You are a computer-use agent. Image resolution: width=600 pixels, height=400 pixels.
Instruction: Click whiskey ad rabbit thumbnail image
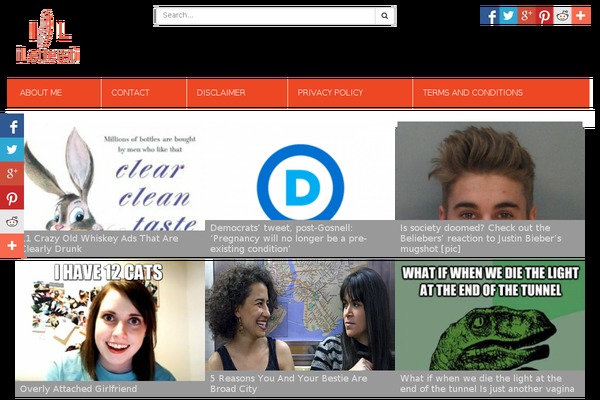pos(114,176)
